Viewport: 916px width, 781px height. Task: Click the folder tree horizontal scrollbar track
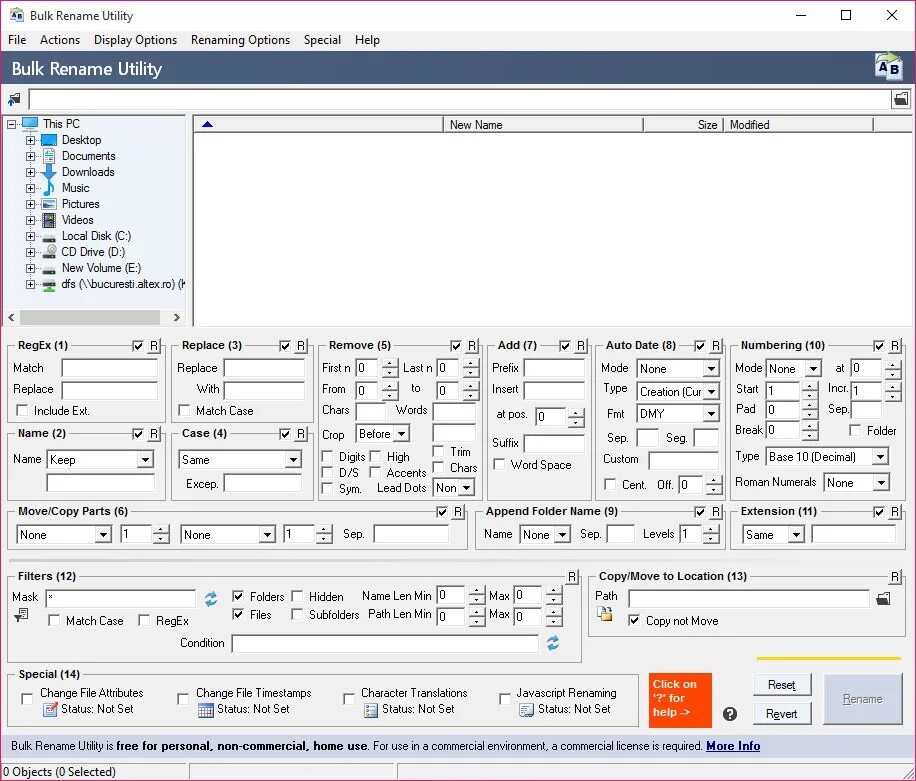point(89,317)
